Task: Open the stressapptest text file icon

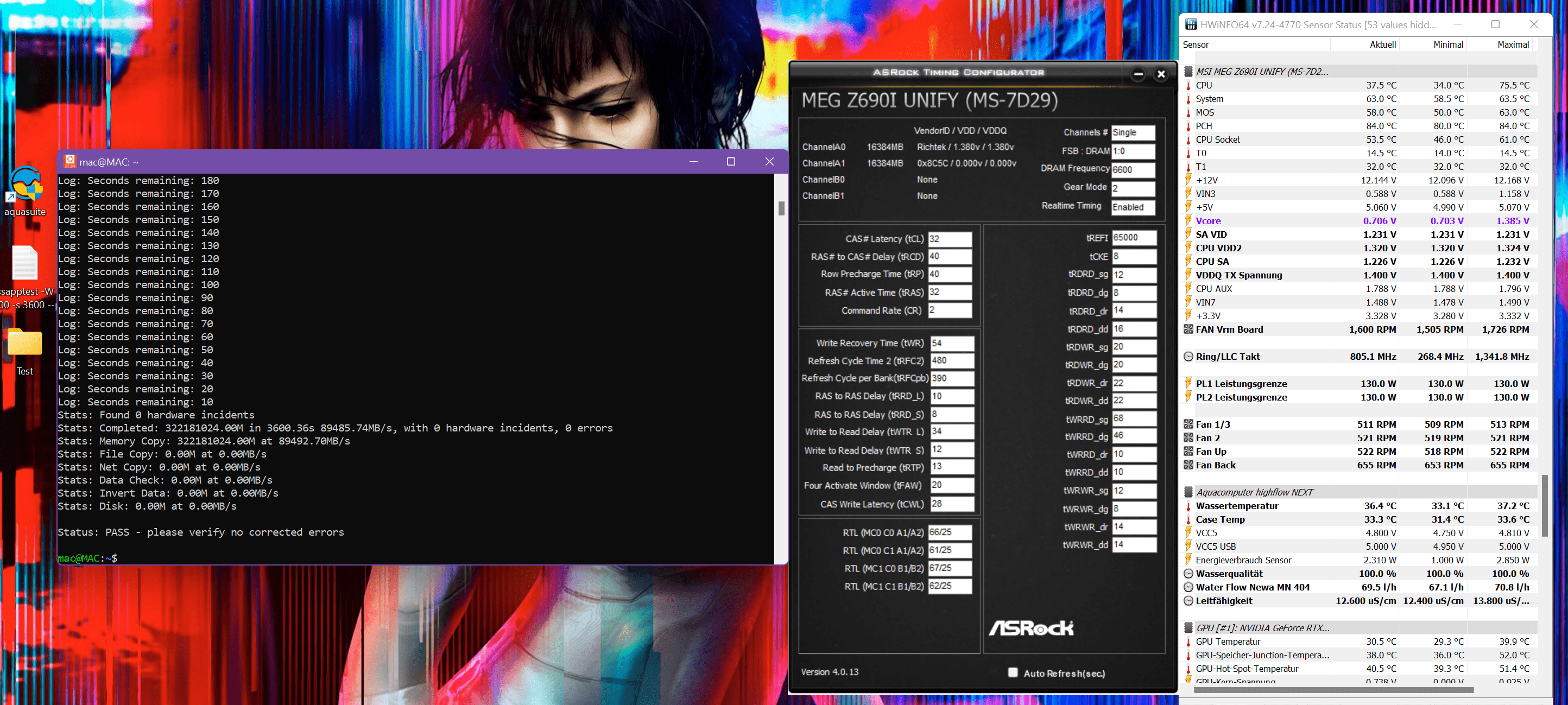Action: [x=24, y=263]
